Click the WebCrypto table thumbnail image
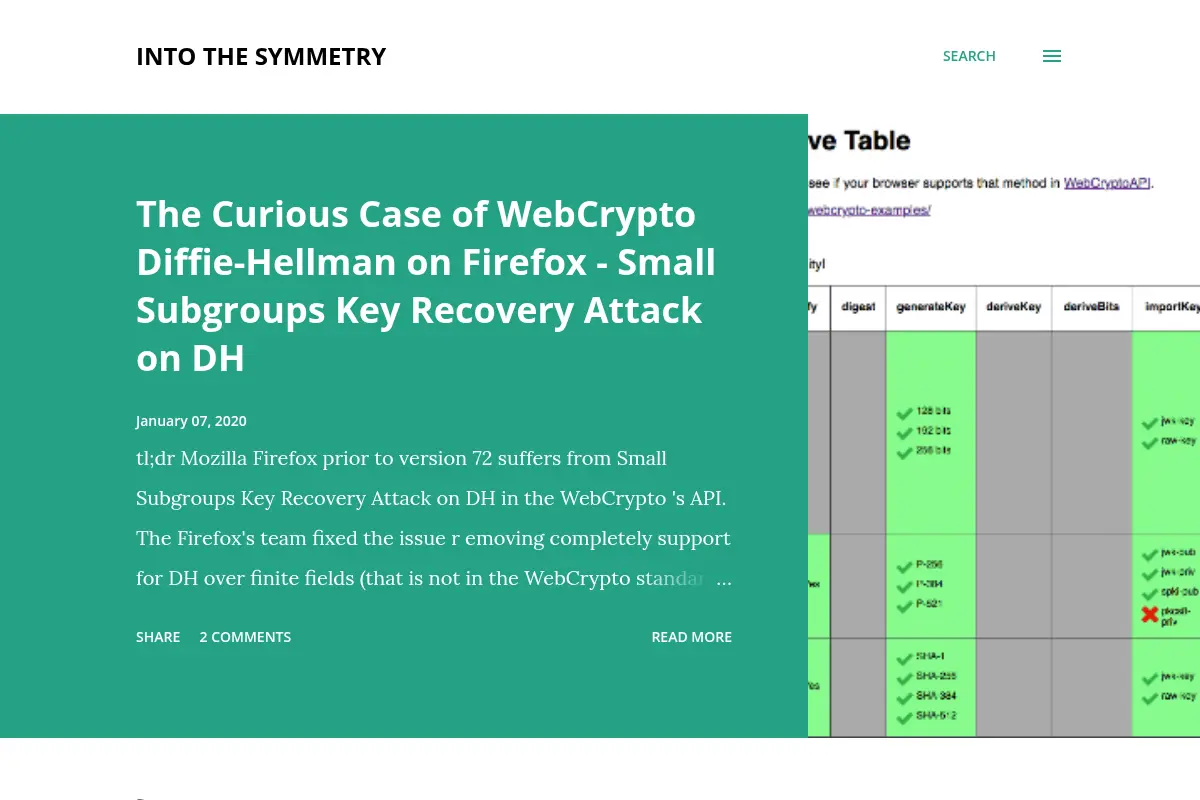This screenshot has height=800, width=1200. coord(1004,426)
